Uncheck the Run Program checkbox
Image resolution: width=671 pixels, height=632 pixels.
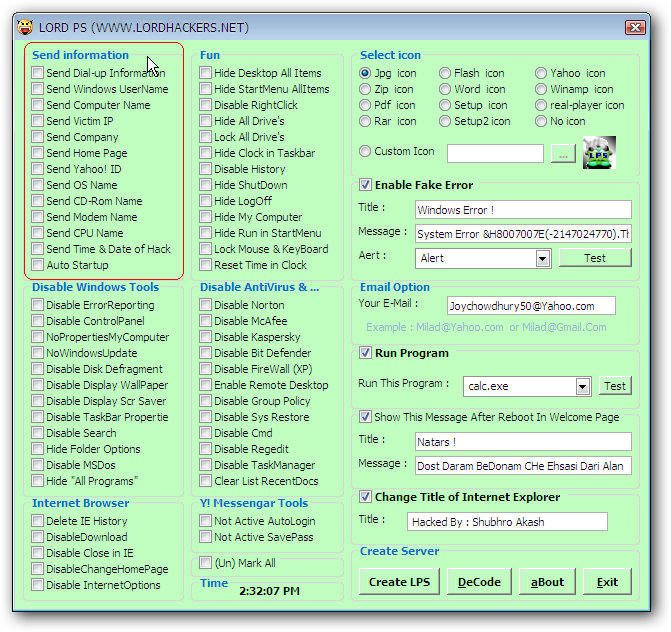pos(366,353)
